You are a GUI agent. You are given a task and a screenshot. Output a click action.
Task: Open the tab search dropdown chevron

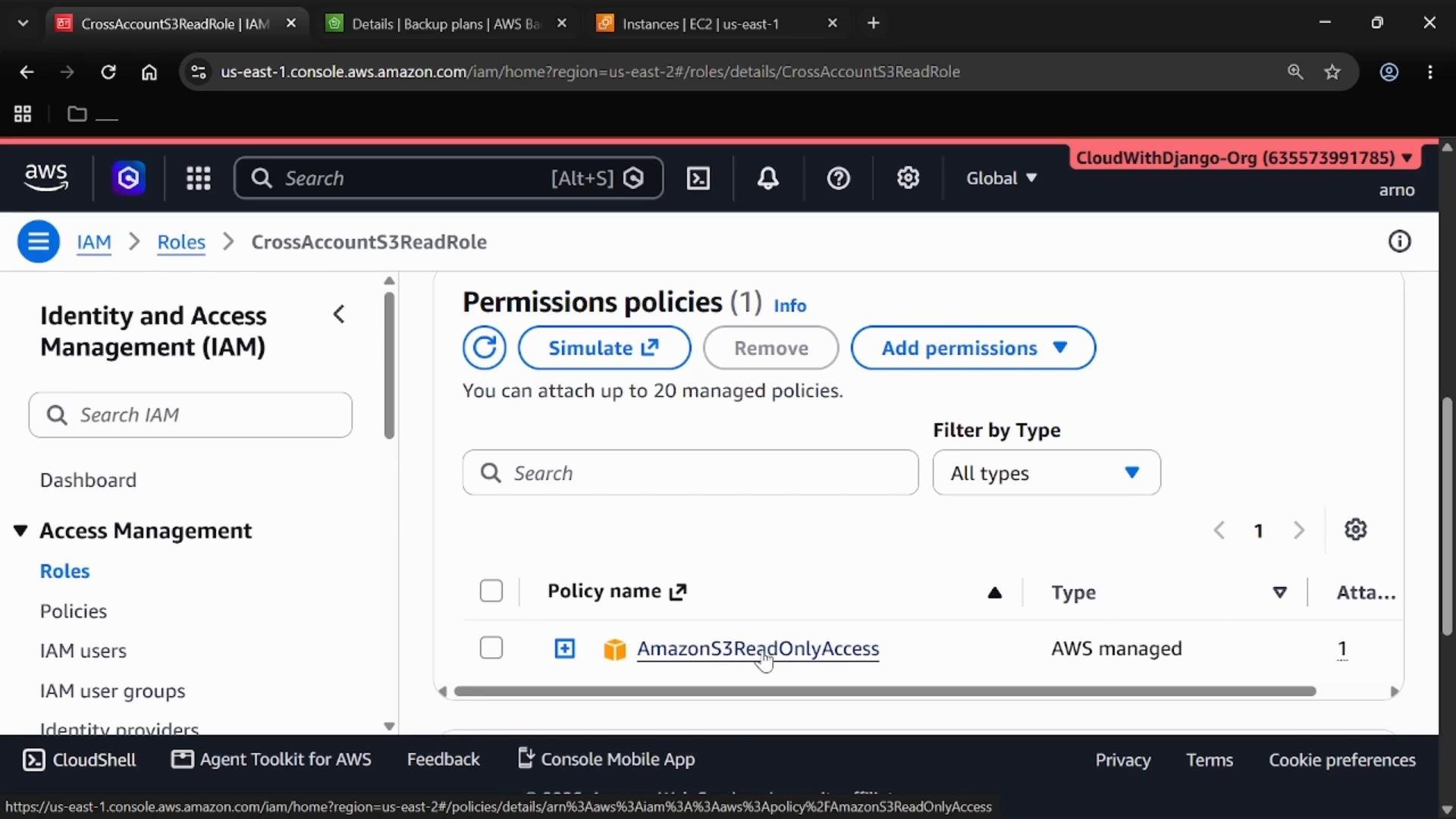point(23,24)
